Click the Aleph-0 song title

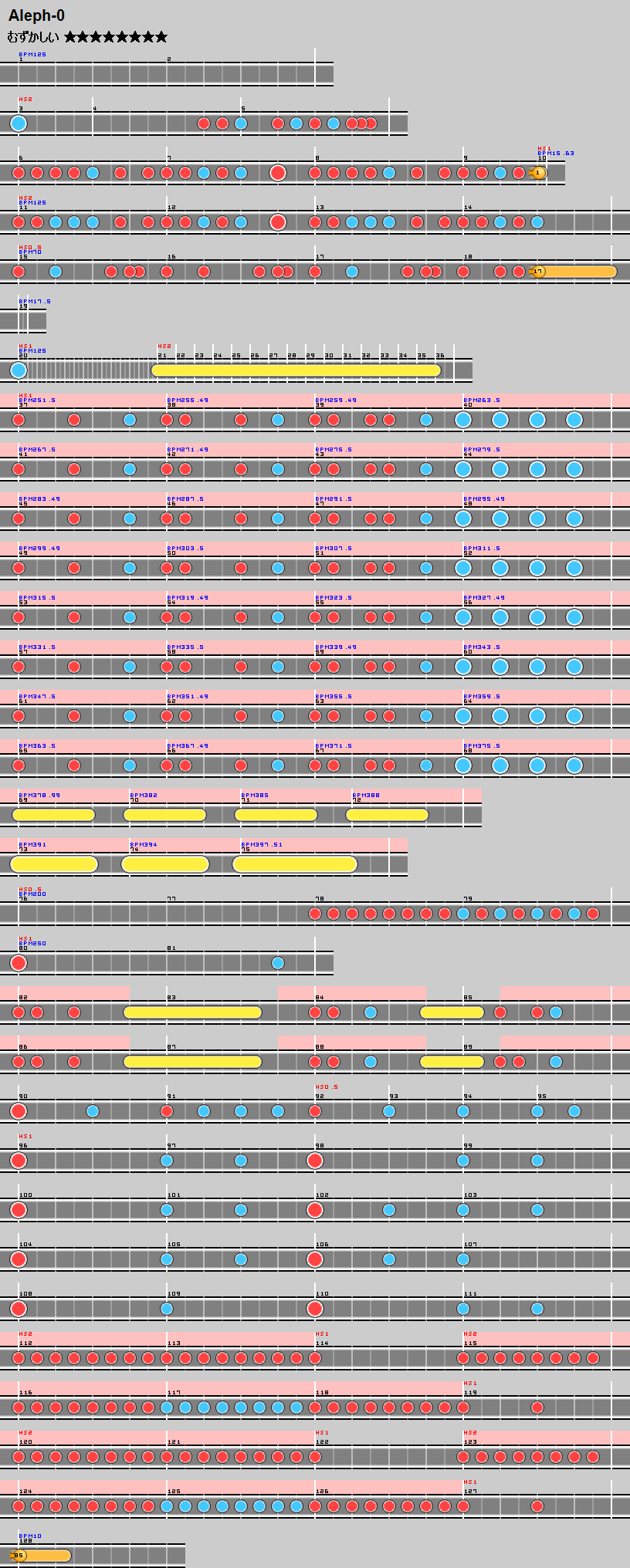[36, 15]
